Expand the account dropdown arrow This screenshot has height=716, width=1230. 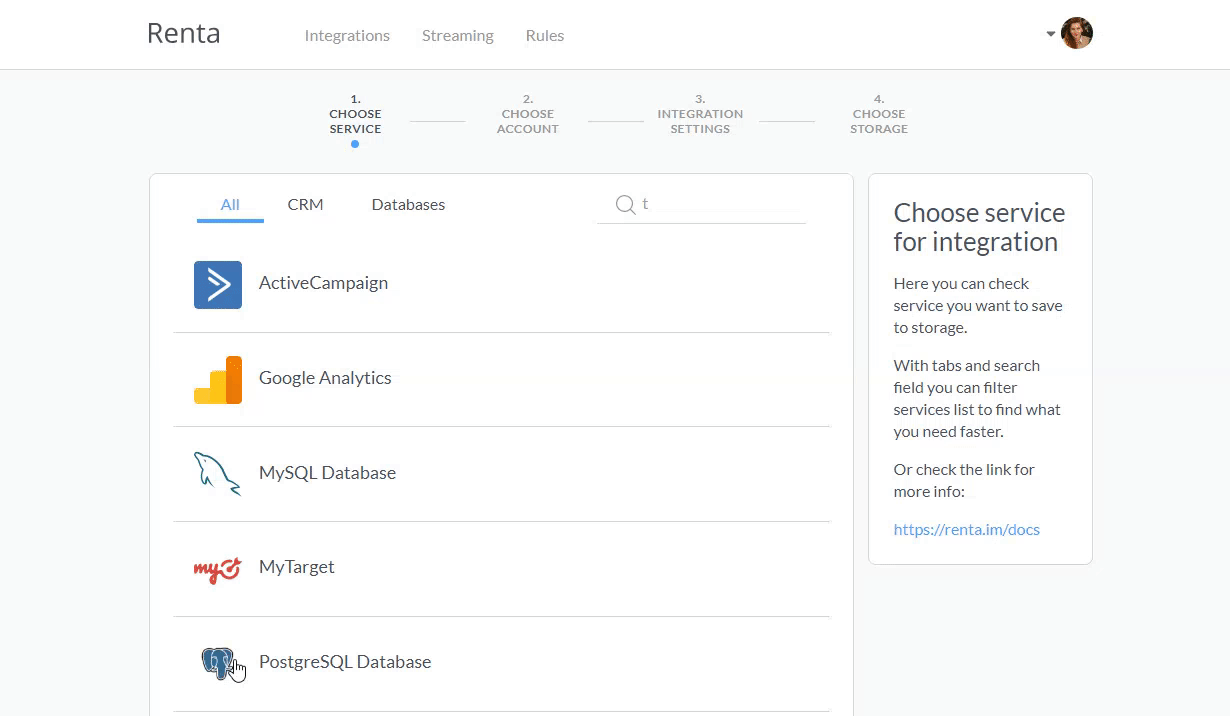pos(1051,34)
